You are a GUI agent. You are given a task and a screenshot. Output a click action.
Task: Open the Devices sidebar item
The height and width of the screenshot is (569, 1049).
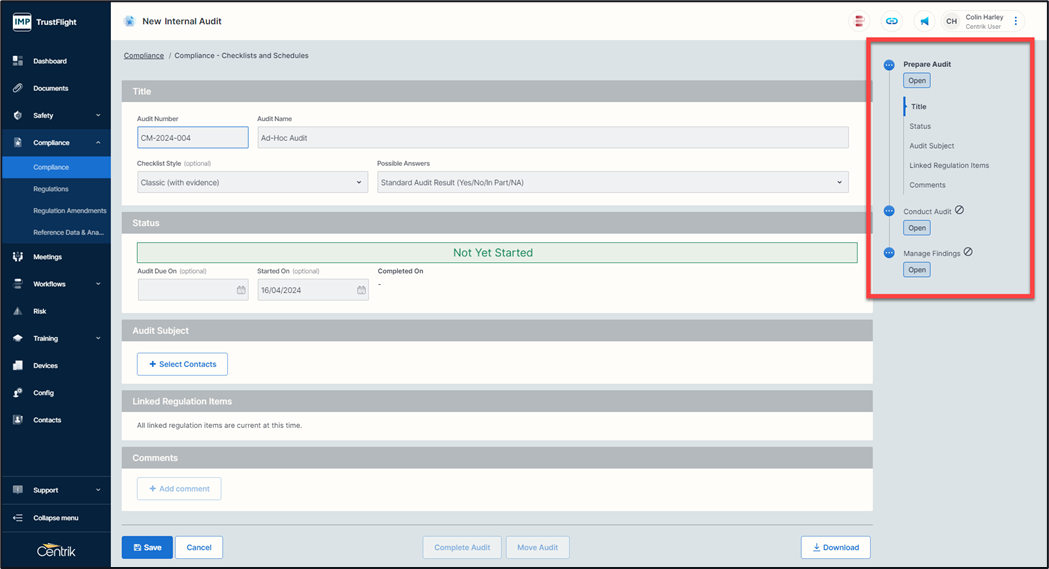click(45, 366)
